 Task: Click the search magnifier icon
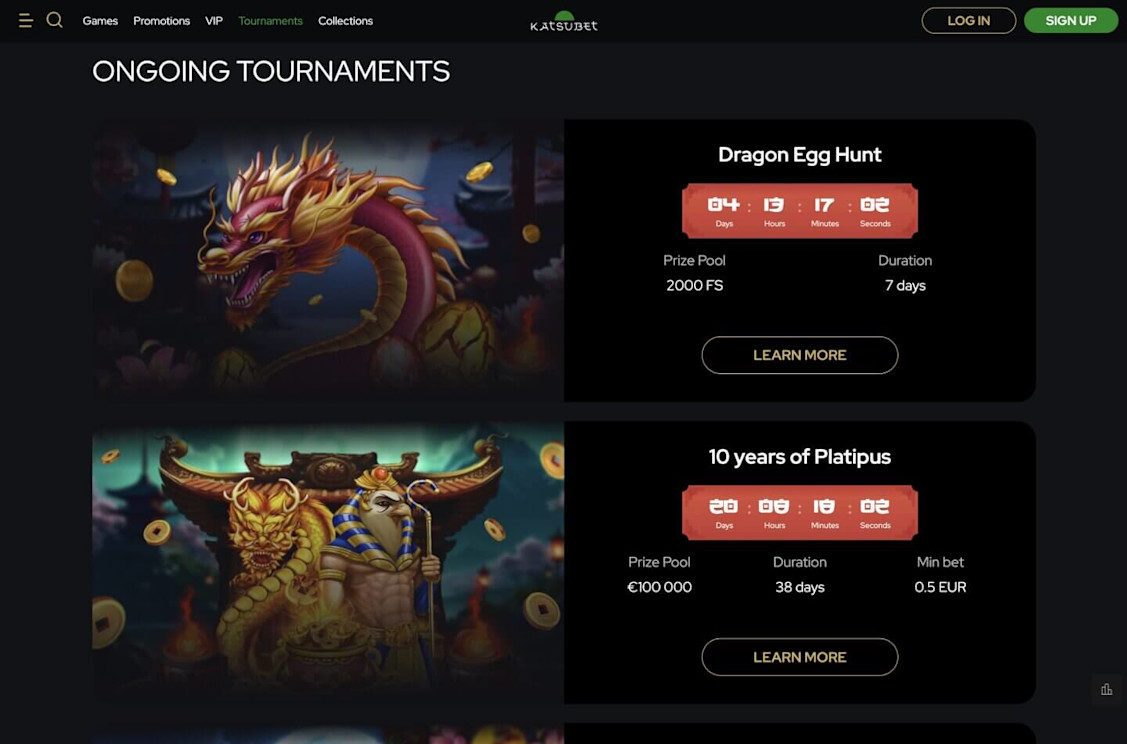point(55,20)
